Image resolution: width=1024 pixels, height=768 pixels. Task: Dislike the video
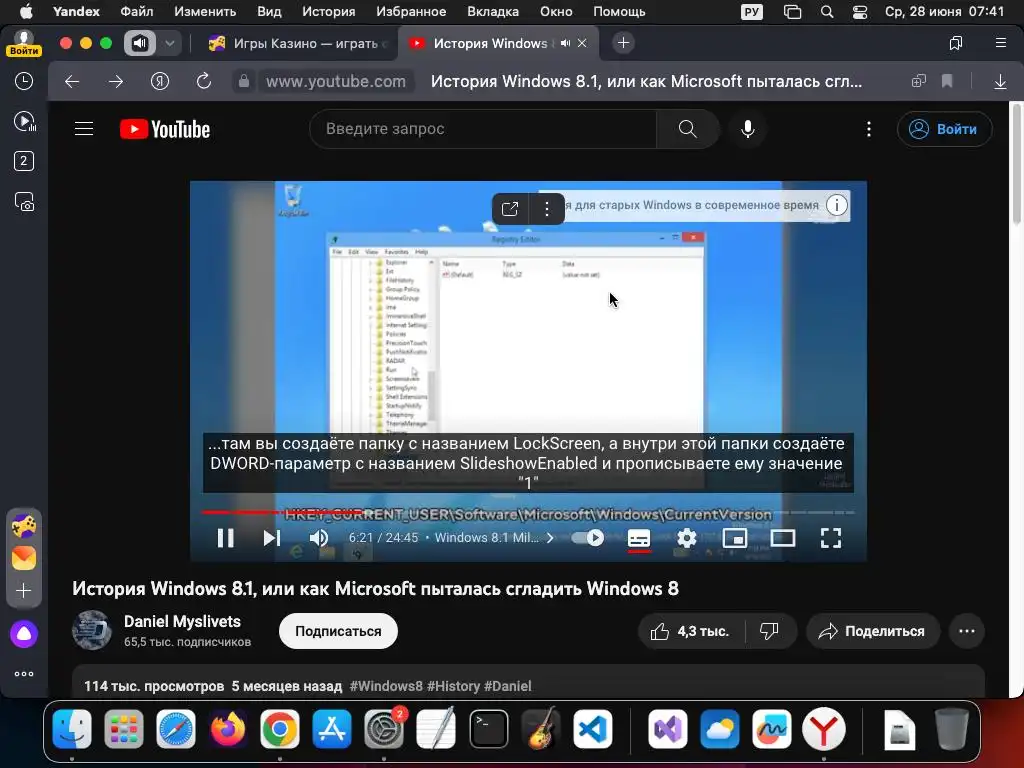pyautogui.click(x=770, y=632)
